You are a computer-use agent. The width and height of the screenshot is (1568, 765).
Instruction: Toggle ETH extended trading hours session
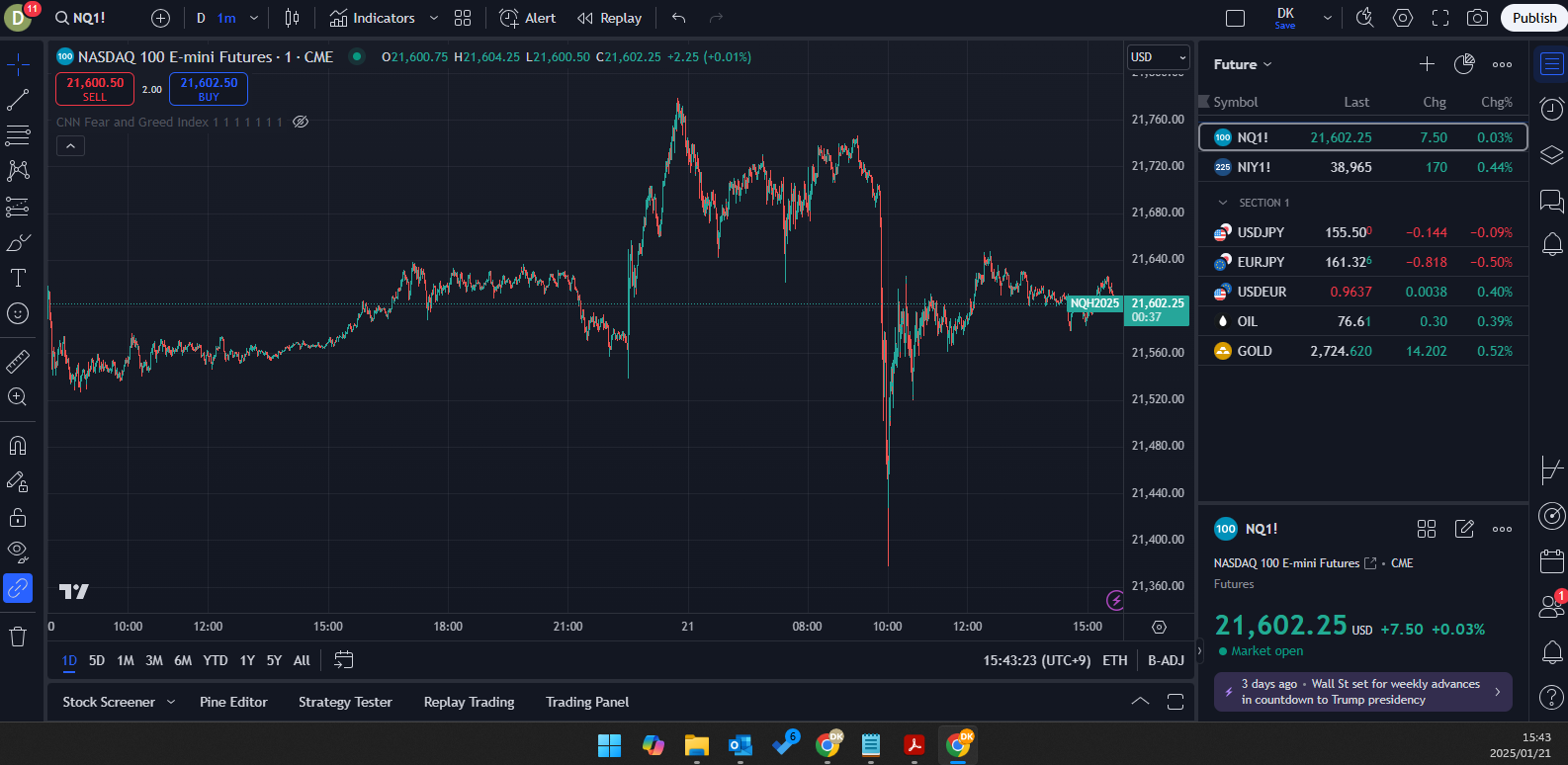point(1115,660)
